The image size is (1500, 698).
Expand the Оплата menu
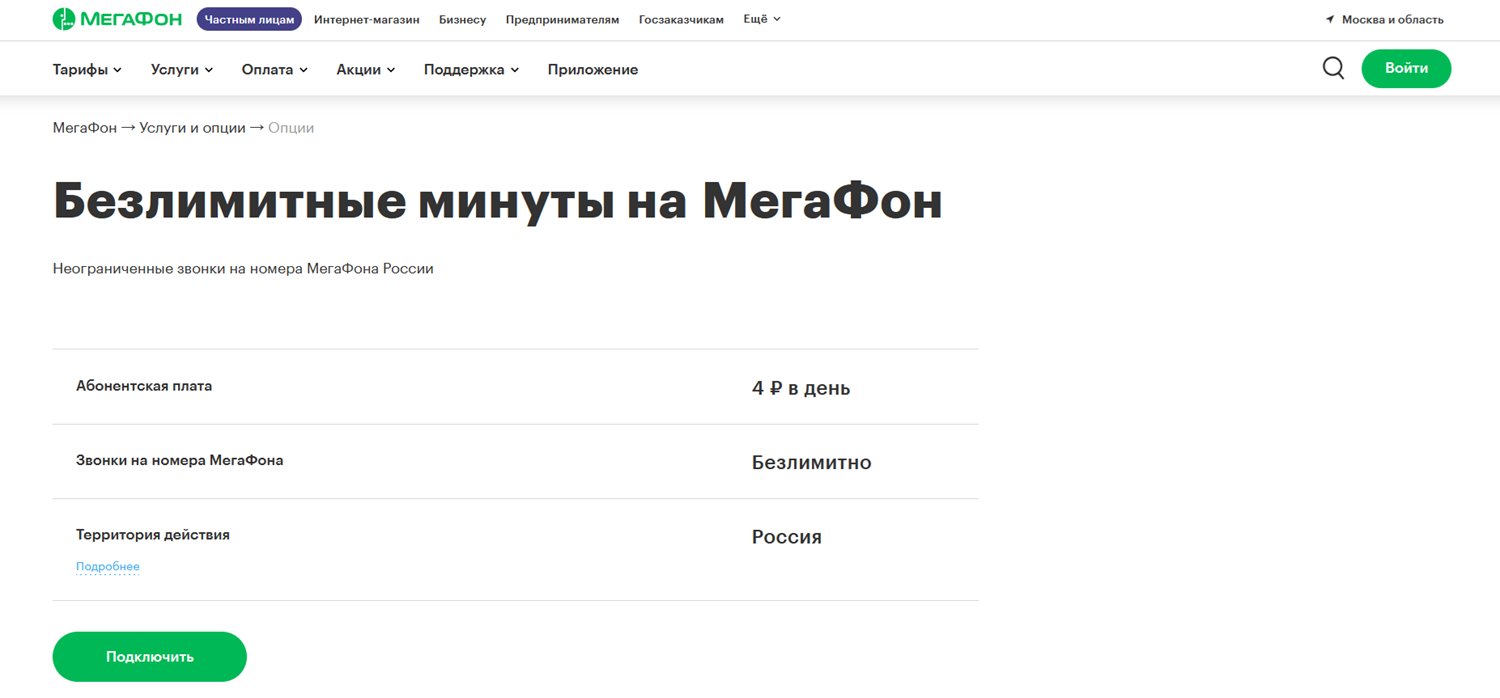pos(275,69)
